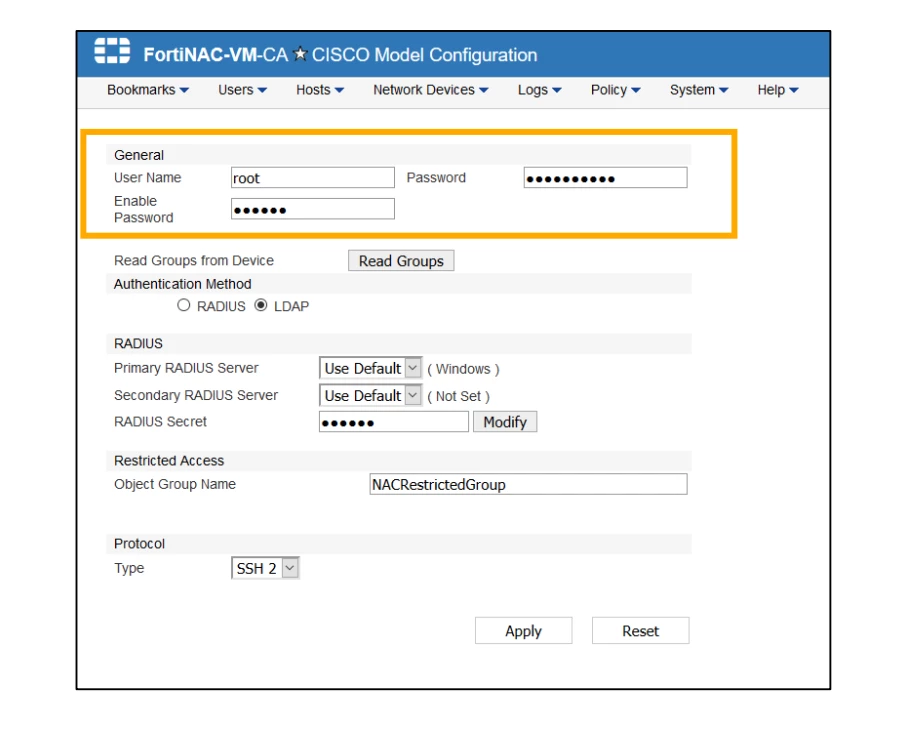Viewport: 904px width, 738px height.
Task: Open the Help menu
Action: [777, 90]
